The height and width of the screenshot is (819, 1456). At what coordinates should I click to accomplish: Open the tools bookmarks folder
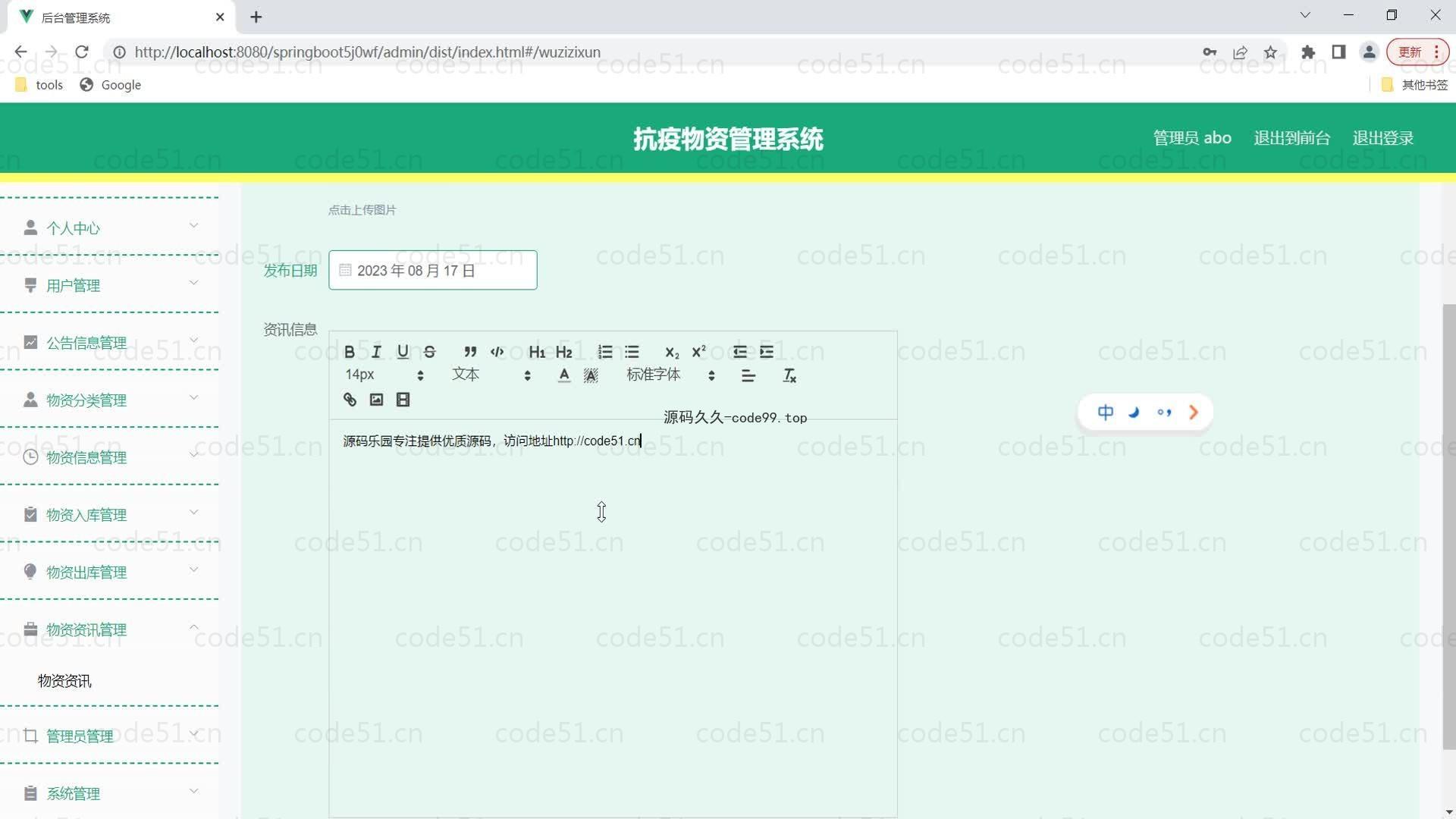click(x=39, y=85)
